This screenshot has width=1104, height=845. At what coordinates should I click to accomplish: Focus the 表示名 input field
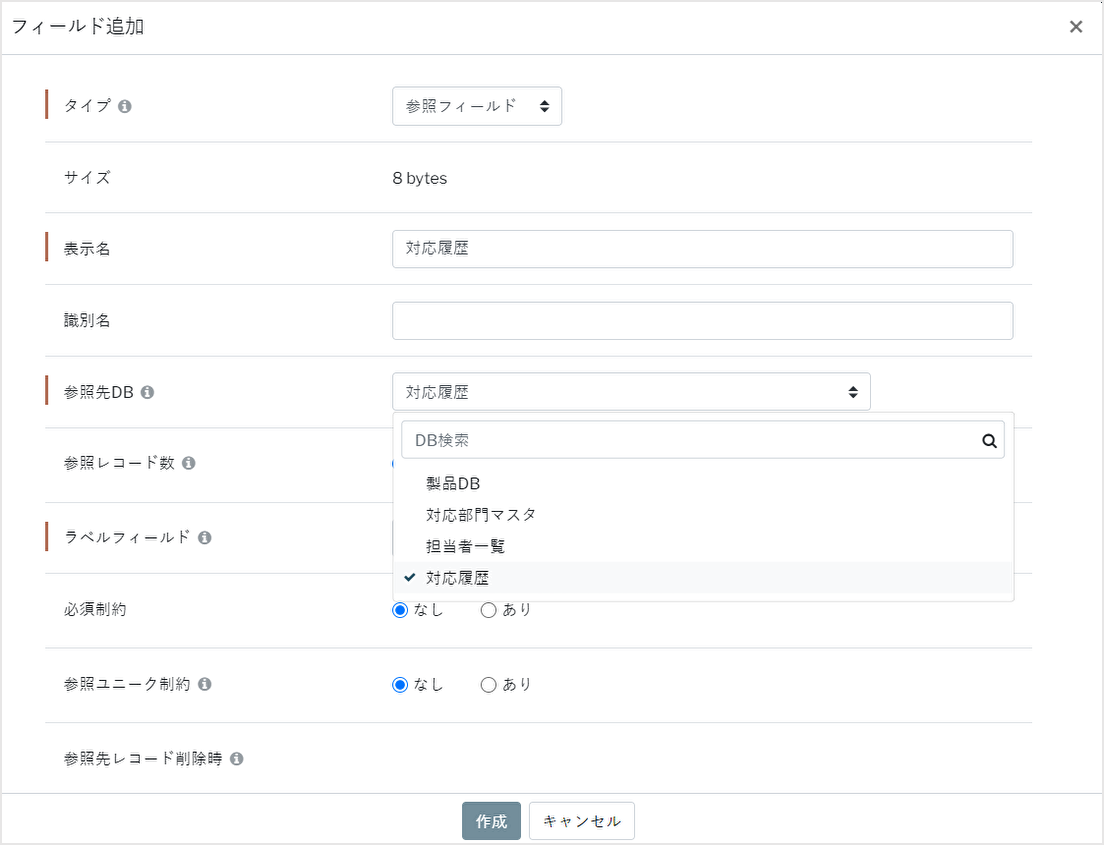pos(703,249)
